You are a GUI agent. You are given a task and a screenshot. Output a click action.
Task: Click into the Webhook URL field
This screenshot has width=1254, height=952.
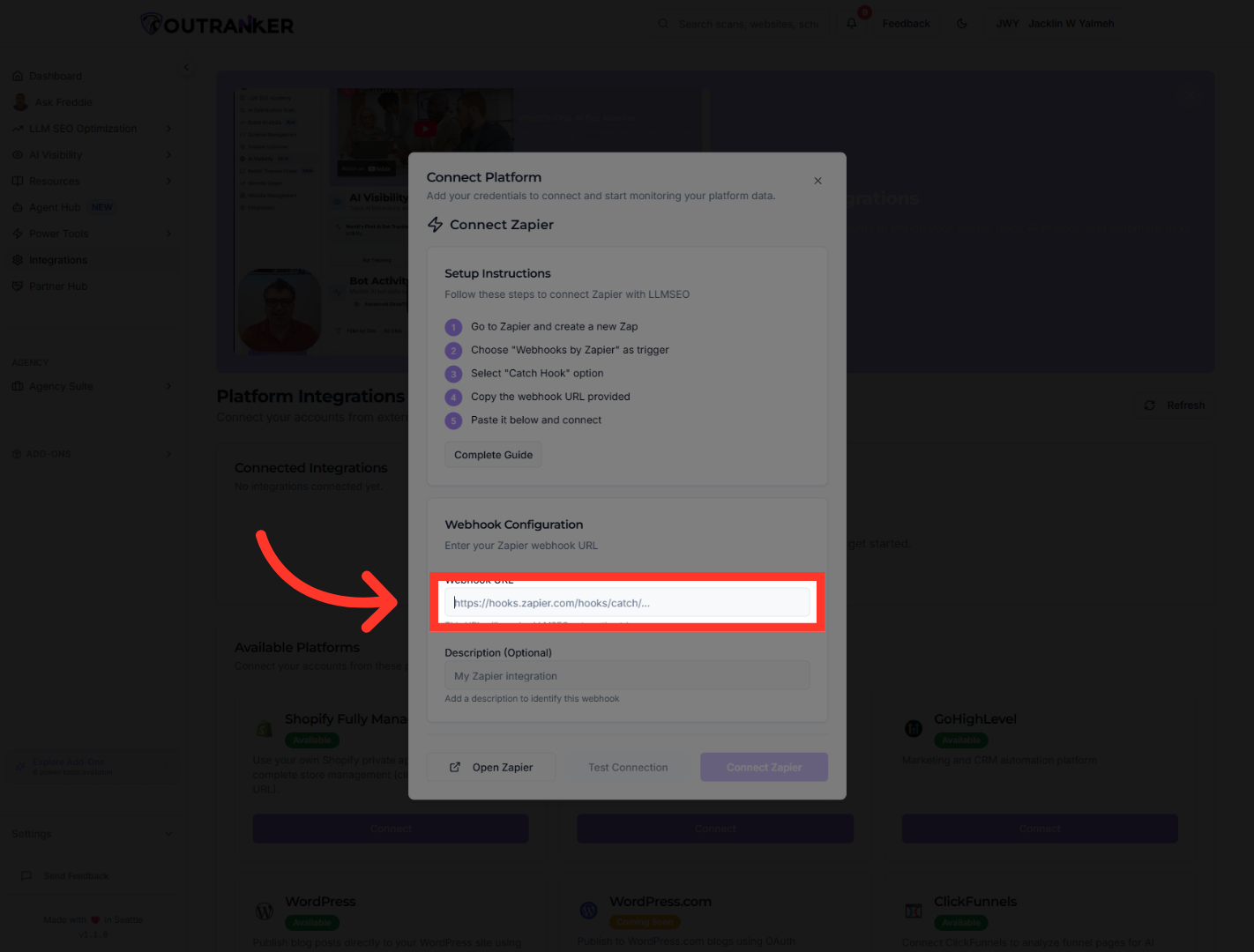(x=627, y=603)
